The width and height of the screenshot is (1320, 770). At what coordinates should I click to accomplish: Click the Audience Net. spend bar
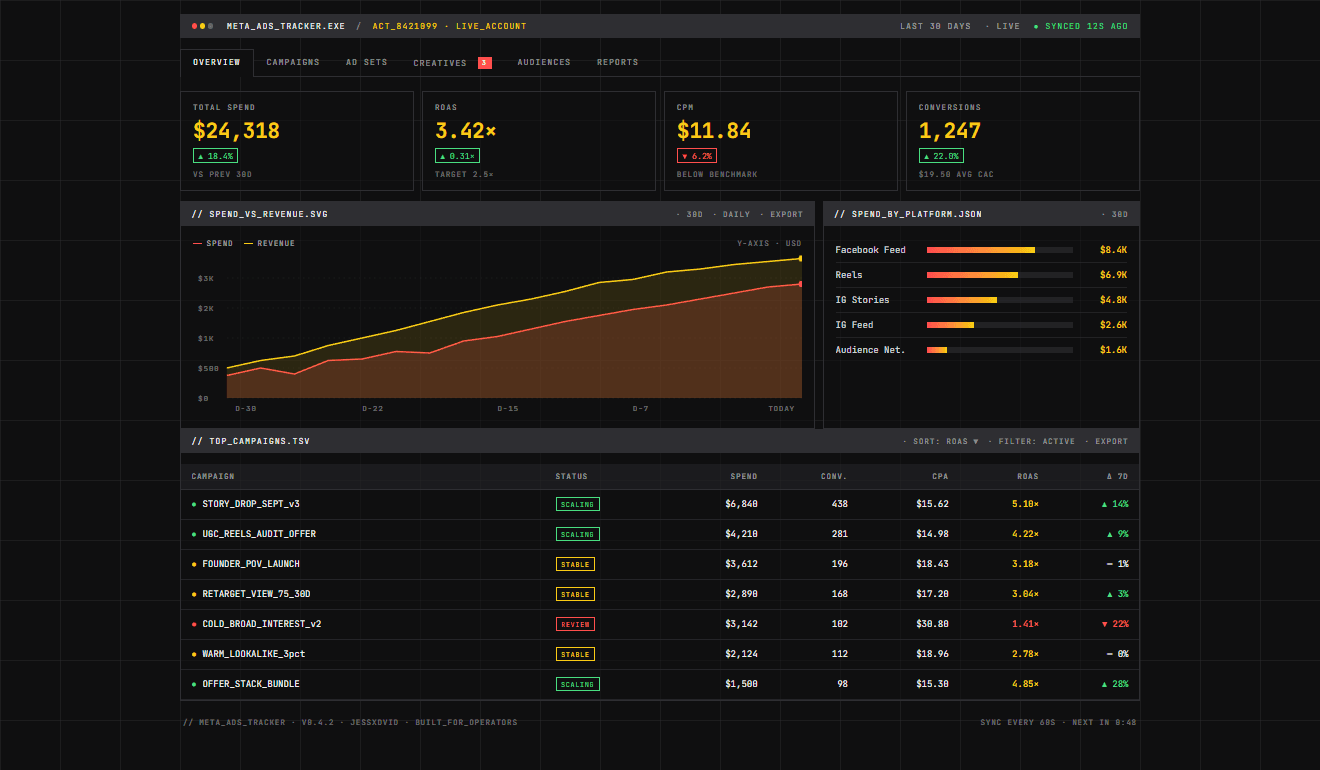pyautogui.click(x=1000, y=350)
